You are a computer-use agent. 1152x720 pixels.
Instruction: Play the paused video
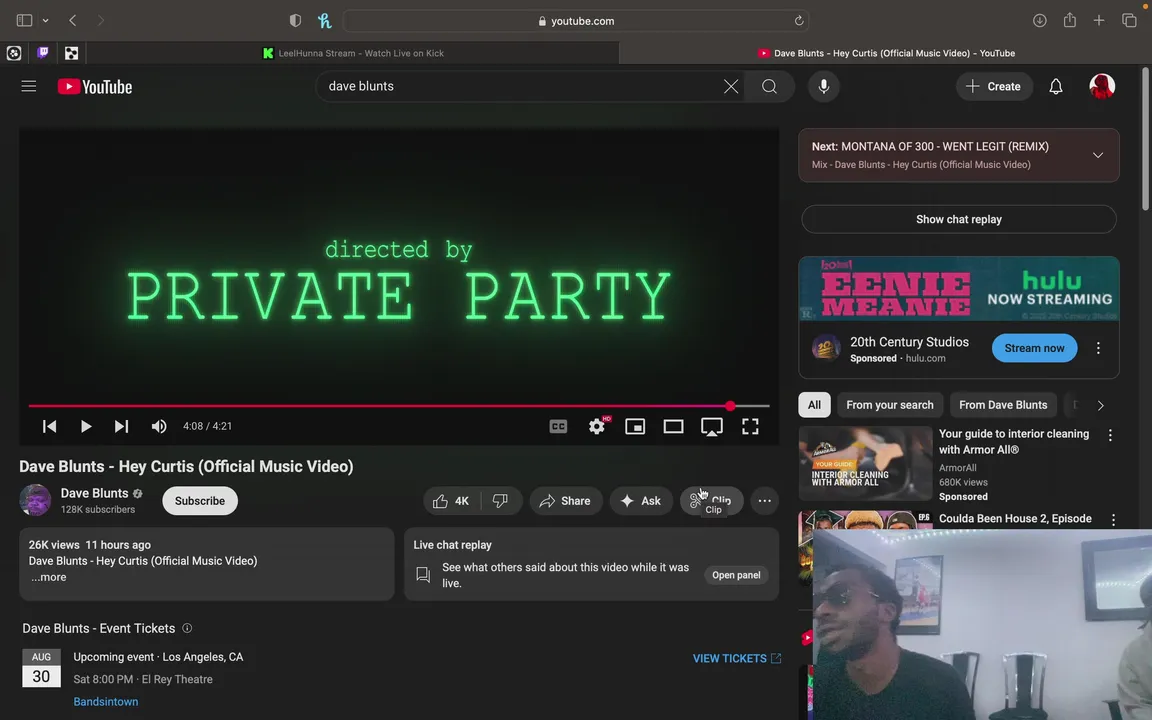tap(86, 426)
